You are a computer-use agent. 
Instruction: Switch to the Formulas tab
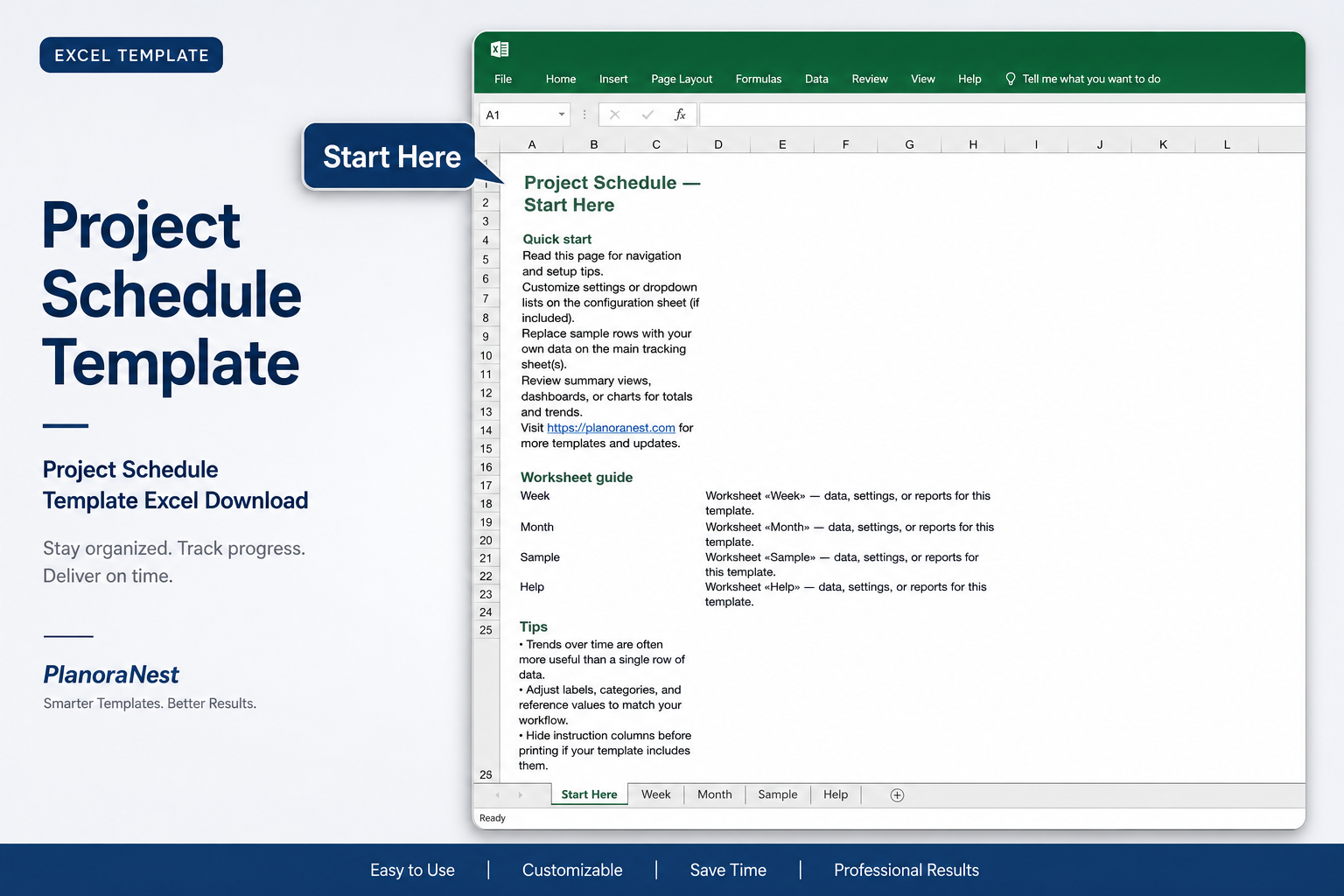pyautogui.click(x=759, y=79)
